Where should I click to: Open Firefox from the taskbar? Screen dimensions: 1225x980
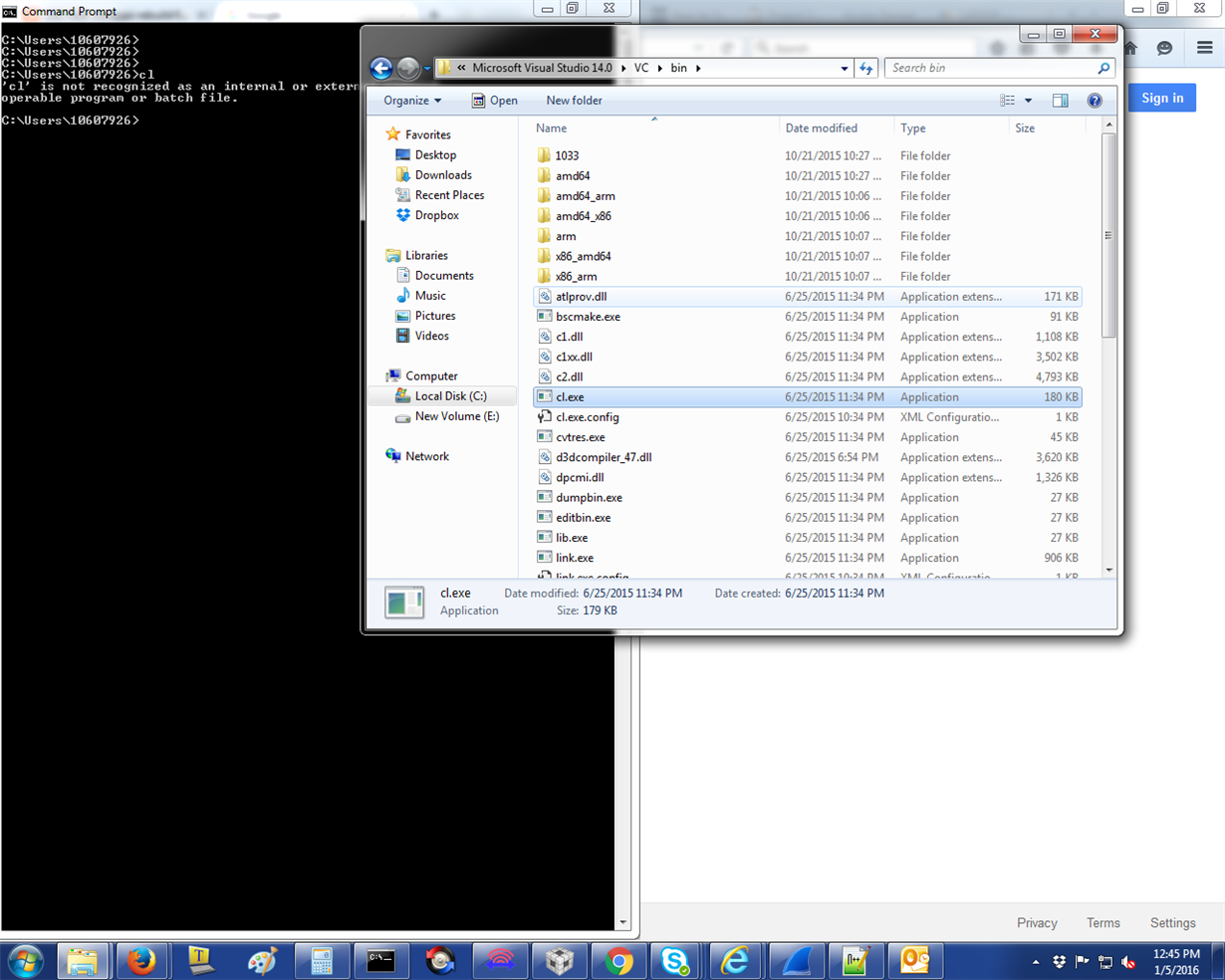[141, 961]
